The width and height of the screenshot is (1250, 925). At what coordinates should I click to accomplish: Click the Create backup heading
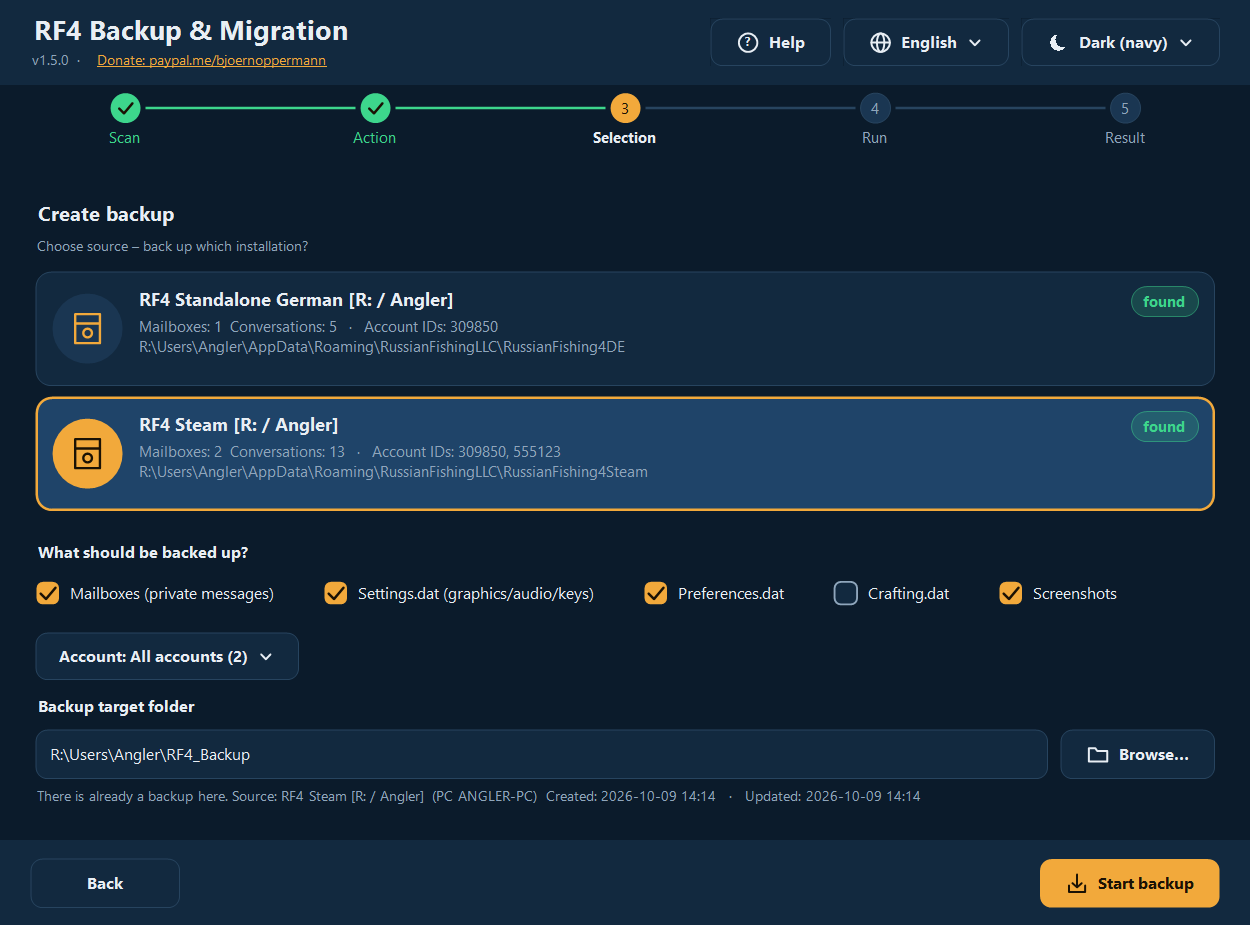coord(106,215)
